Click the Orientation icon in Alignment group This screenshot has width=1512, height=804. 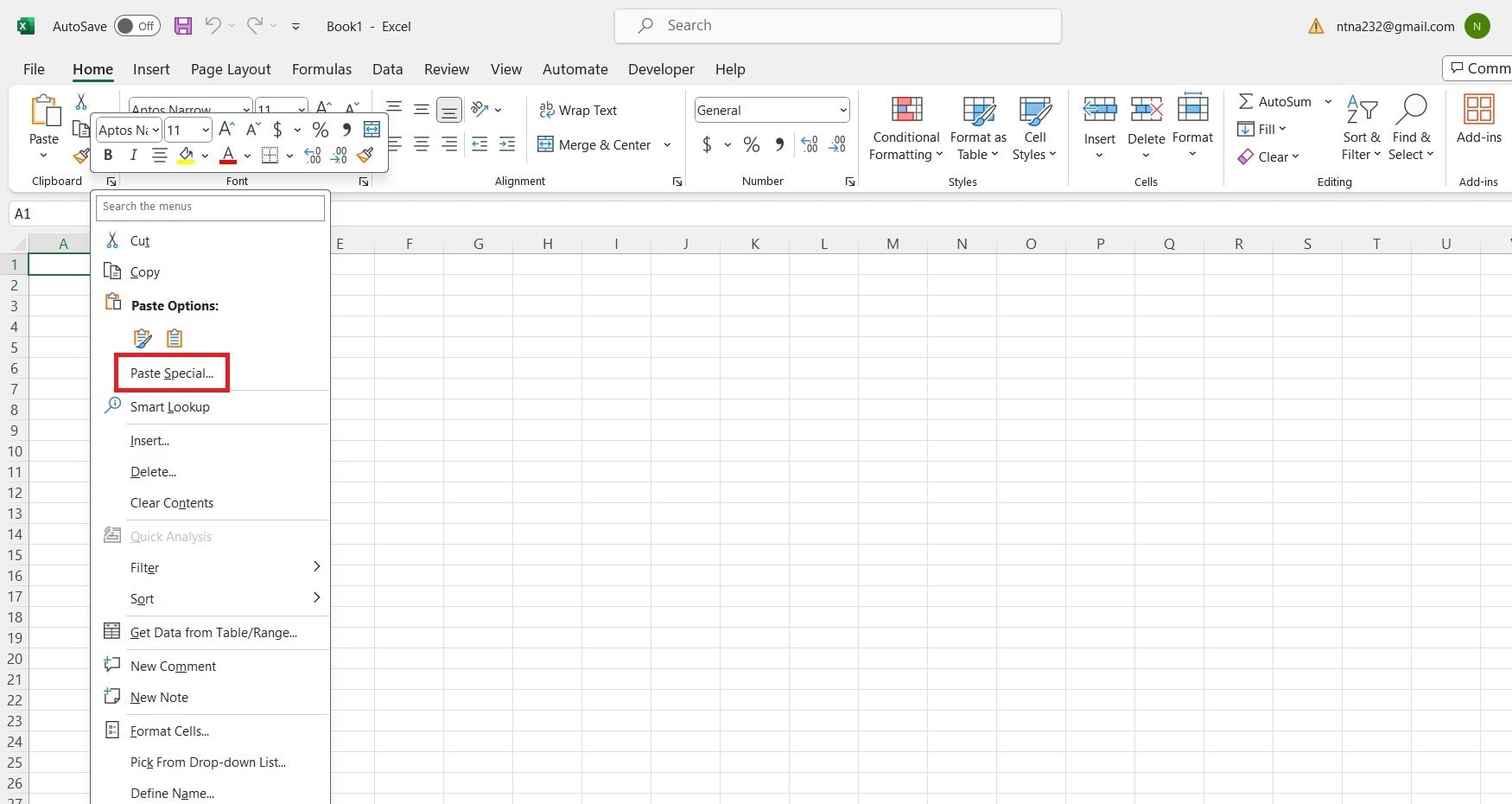click(x=480, y=109)
